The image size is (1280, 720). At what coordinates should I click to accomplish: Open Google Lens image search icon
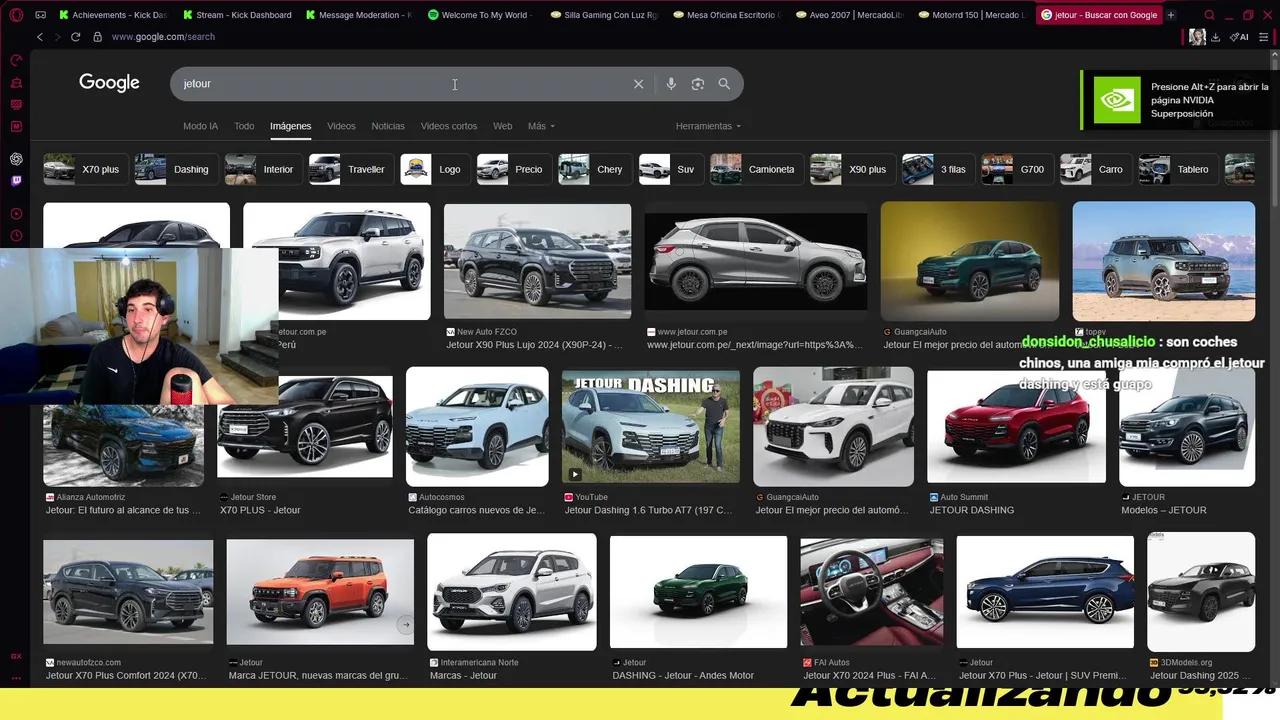(x=698, y=84)
